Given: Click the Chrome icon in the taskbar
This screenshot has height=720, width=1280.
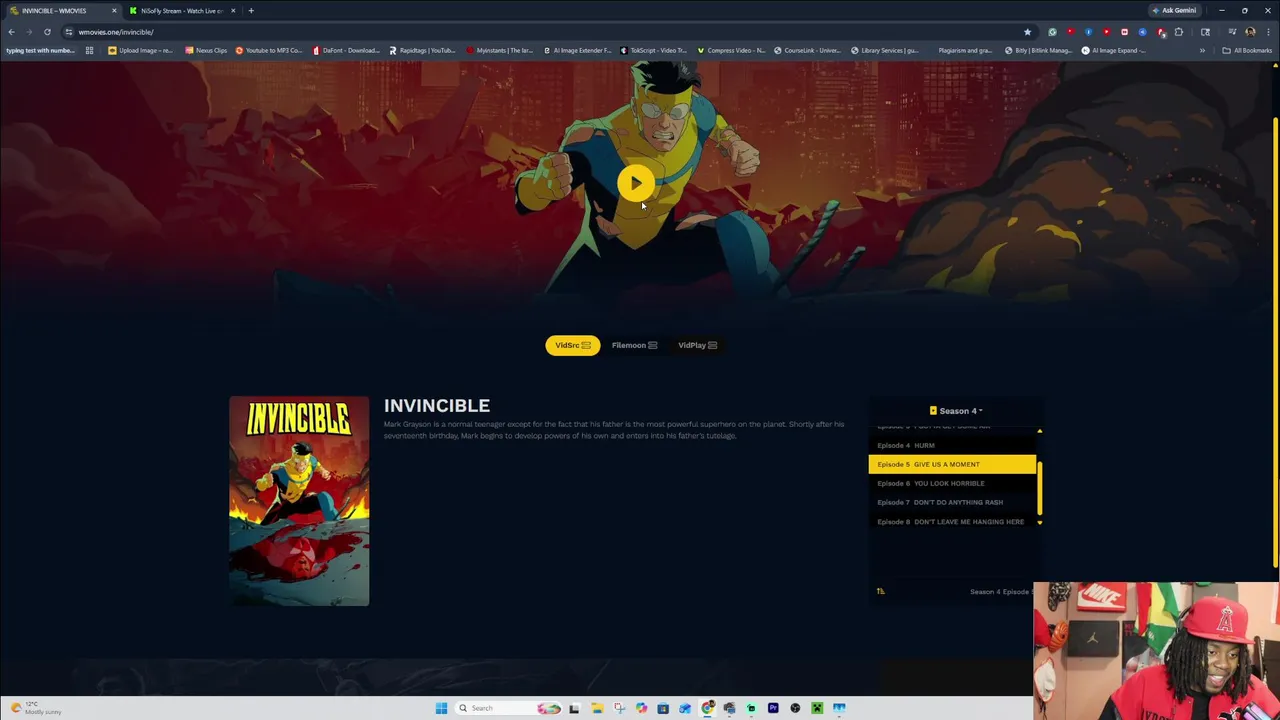Looking at the screenshot, I should [x=708, y=708].
